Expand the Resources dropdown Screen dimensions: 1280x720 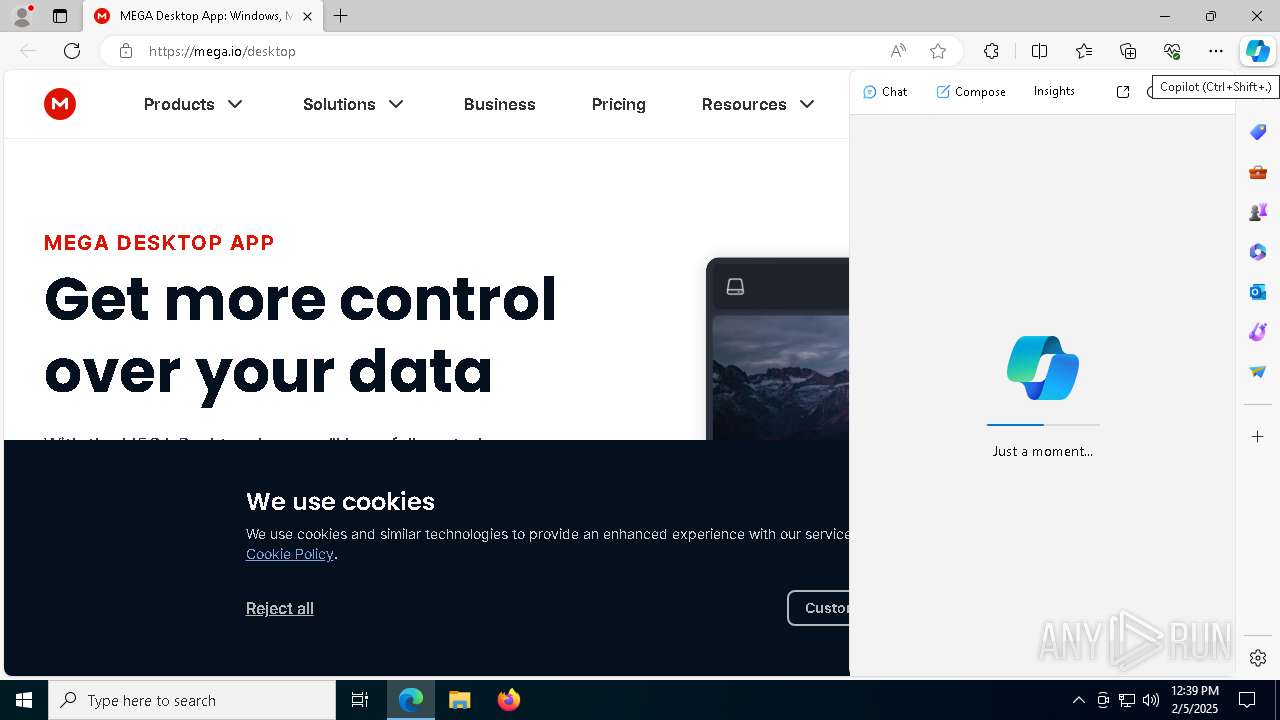(758, 104)
